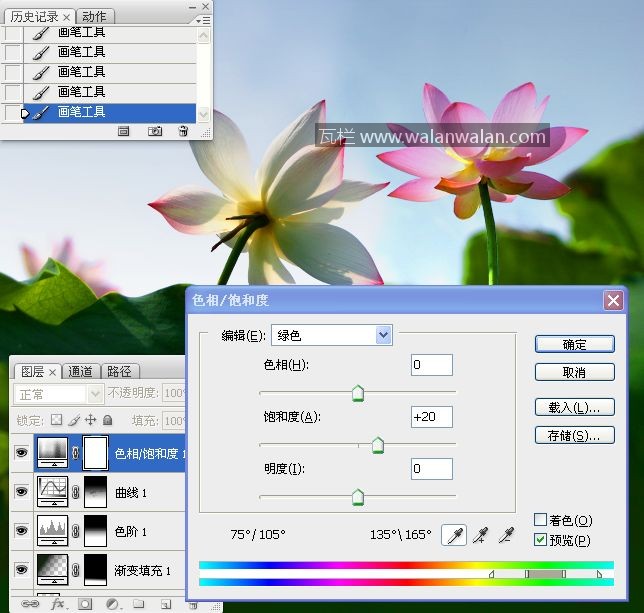
Task: Click the 确定 (OK) button
Action: [574, 344]
